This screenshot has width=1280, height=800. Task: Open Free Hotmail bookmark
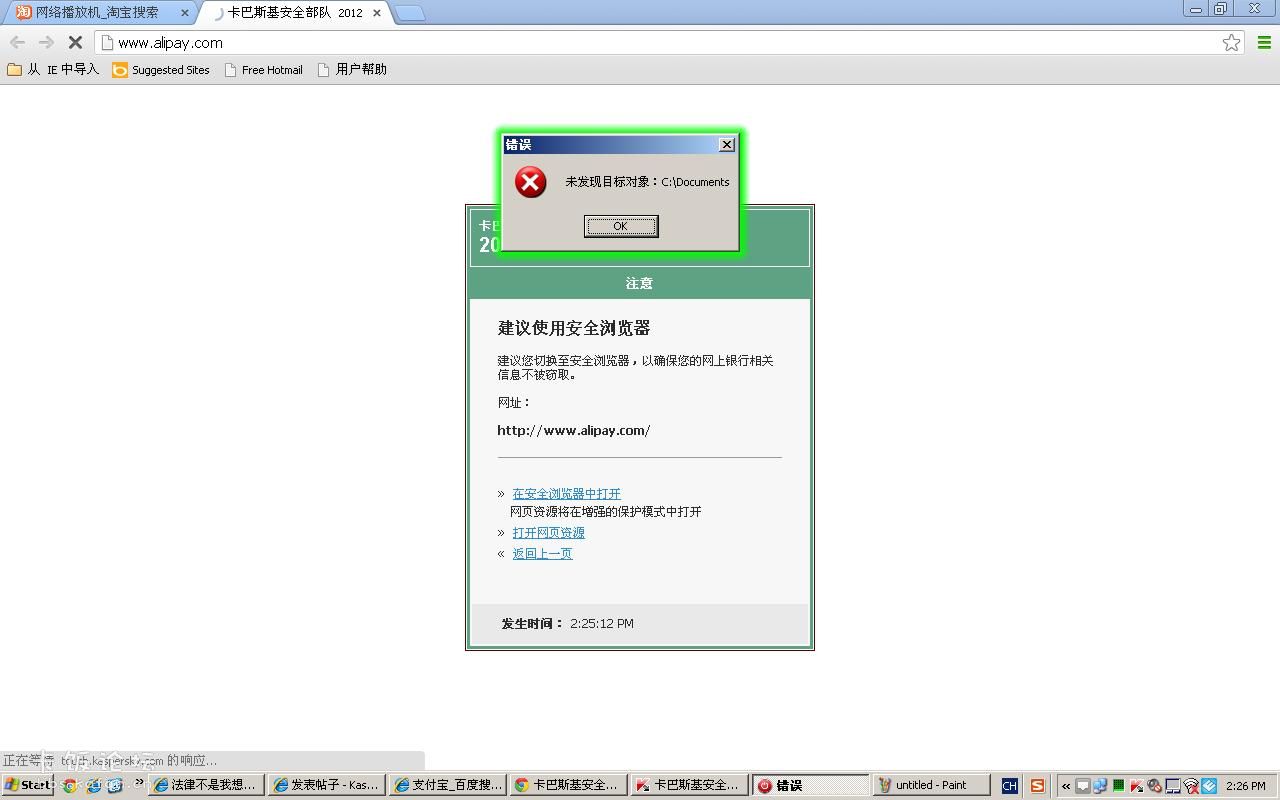pyautogui.click(x=264, y=70)
